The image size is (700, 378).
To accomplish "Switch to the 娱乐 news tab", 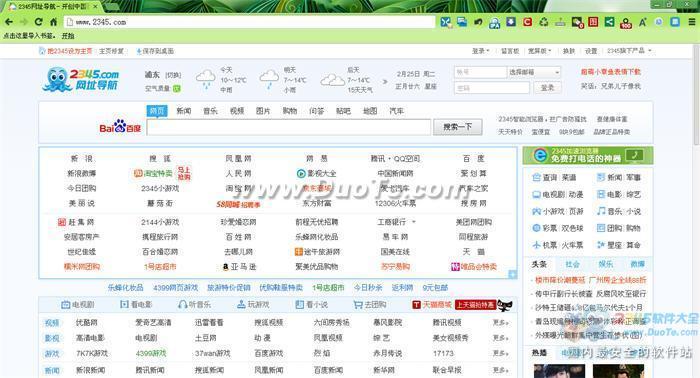I will pos(606,264).
